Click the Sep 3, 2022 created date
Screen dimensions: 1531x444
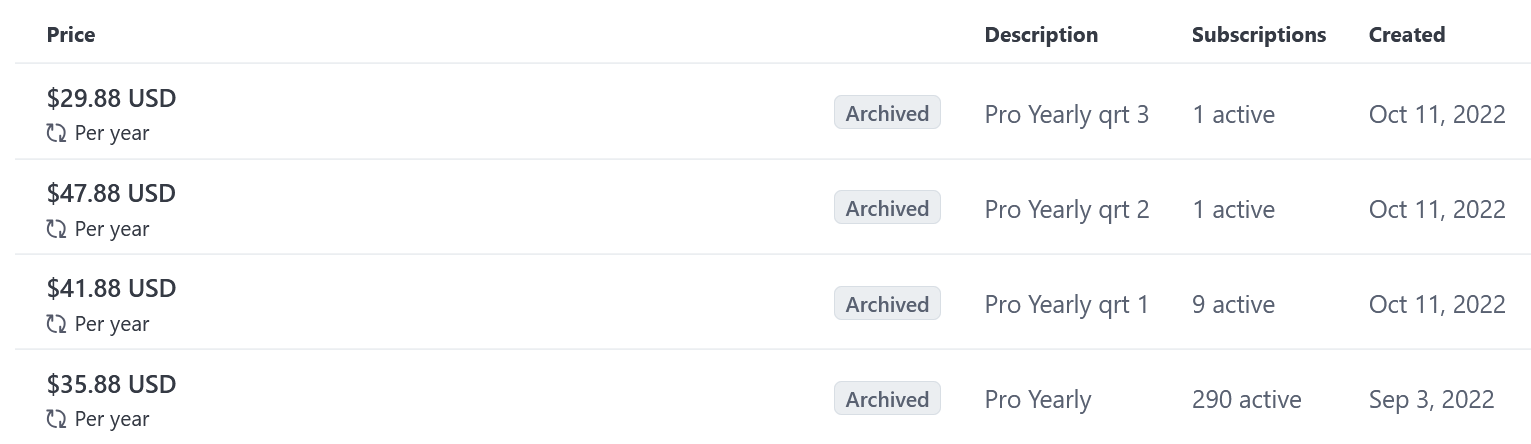click(x=1431, y=400)
